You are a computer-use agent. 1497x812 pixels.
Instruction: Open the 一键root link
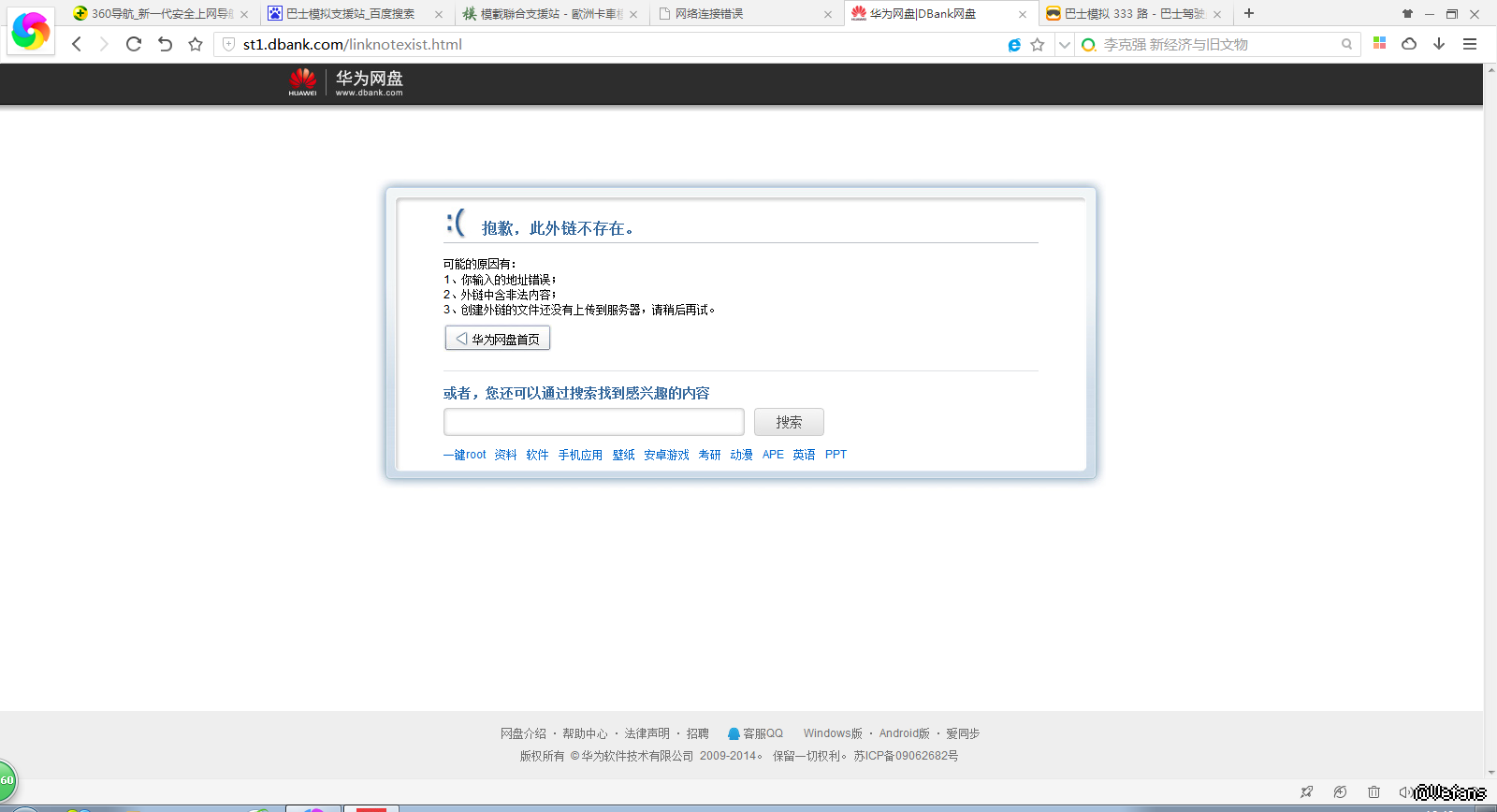(465, 455)
